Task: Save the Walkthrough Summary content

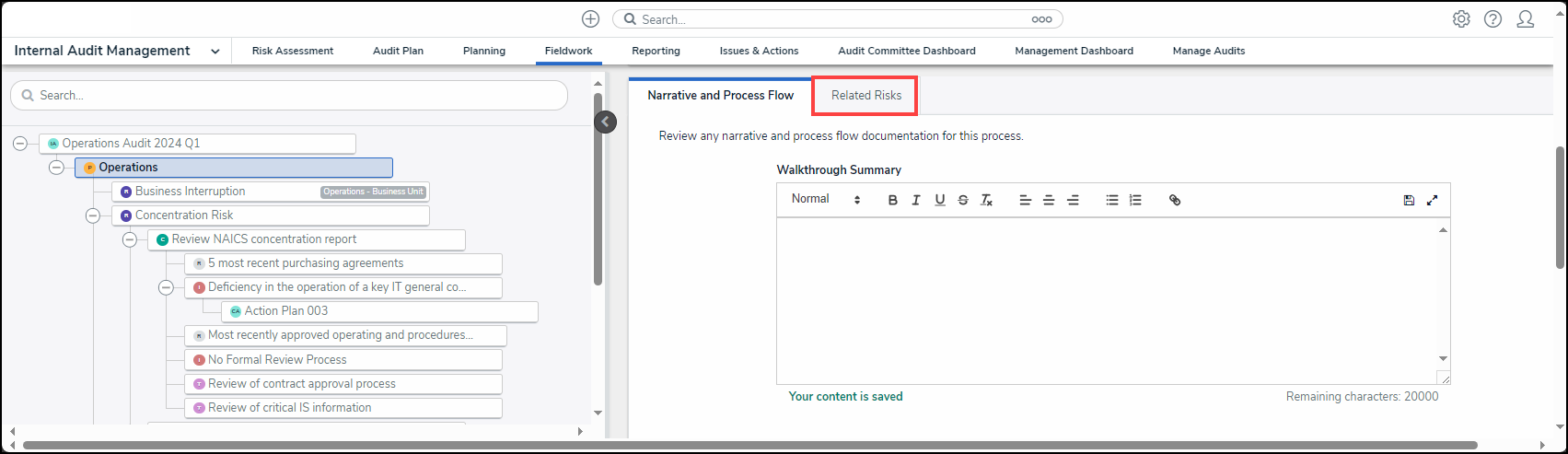Action: point(1409,200)
